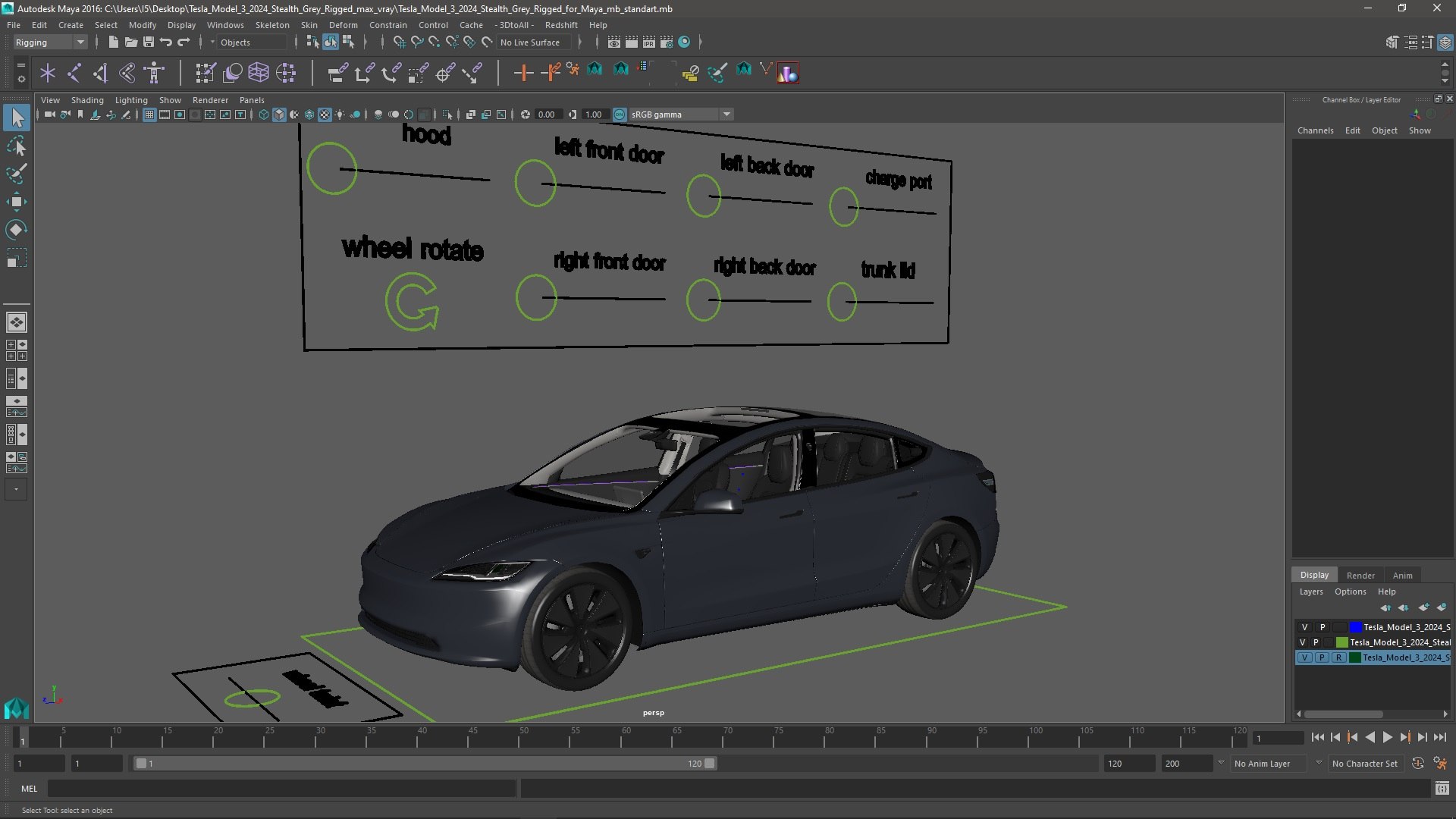Choose the Paint Selection tool

click(17, 174)
